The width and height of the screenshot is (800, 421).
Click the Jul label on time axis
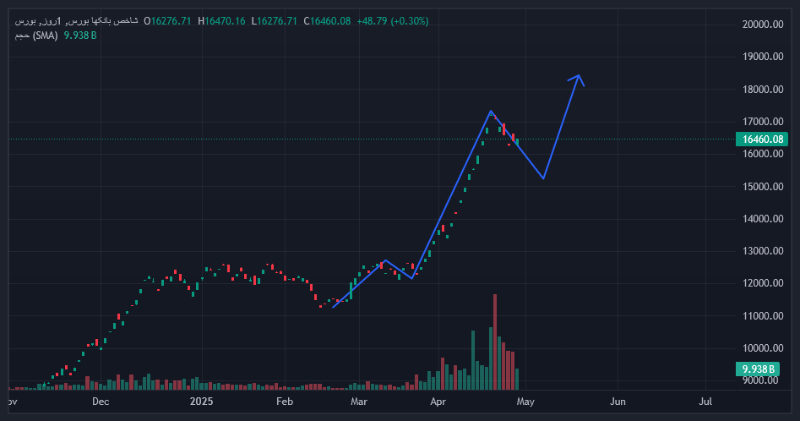pyautogui.click(x=706, y=402)
